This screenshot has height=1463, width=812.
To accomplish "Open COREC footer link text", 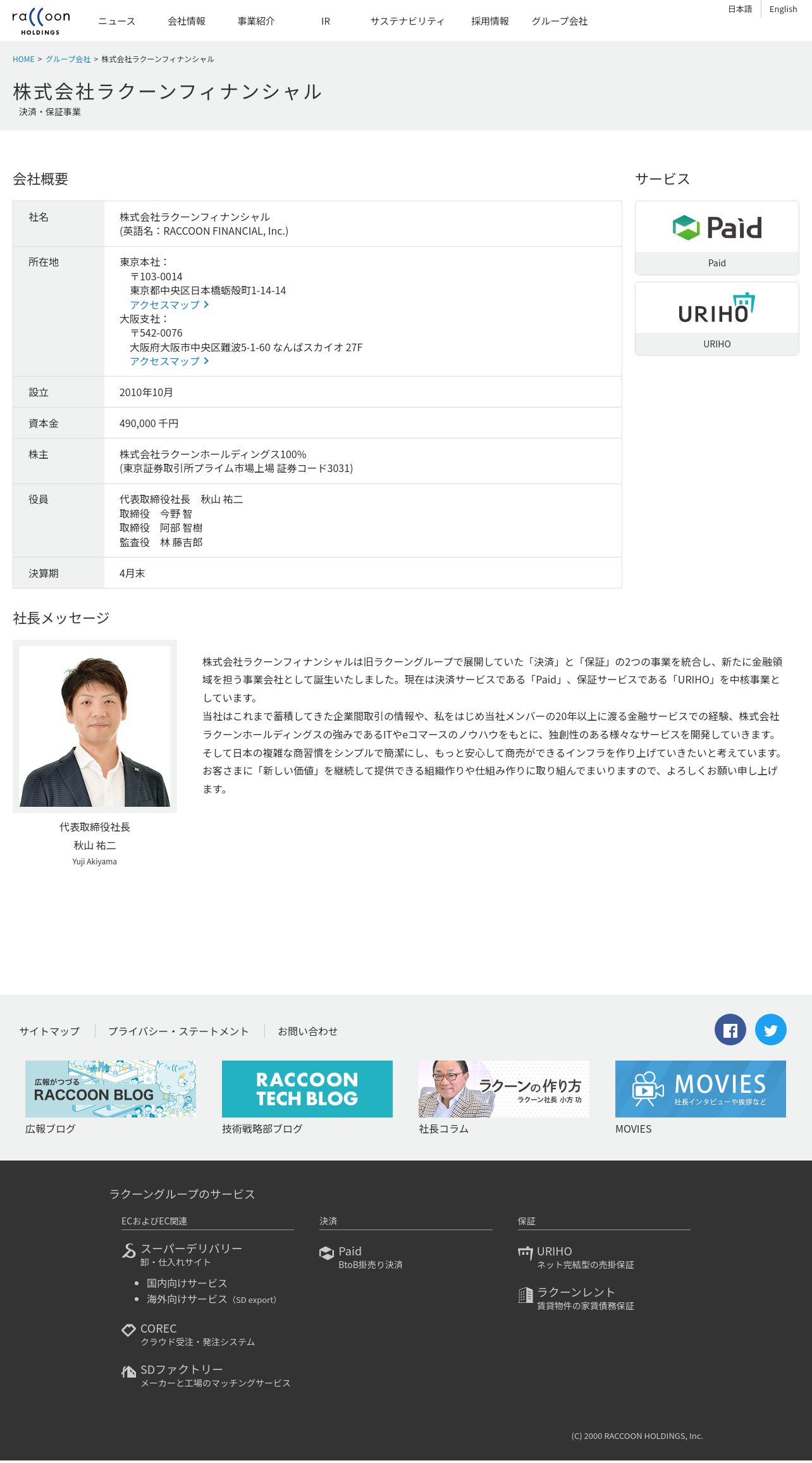I will click(159, 1328).
